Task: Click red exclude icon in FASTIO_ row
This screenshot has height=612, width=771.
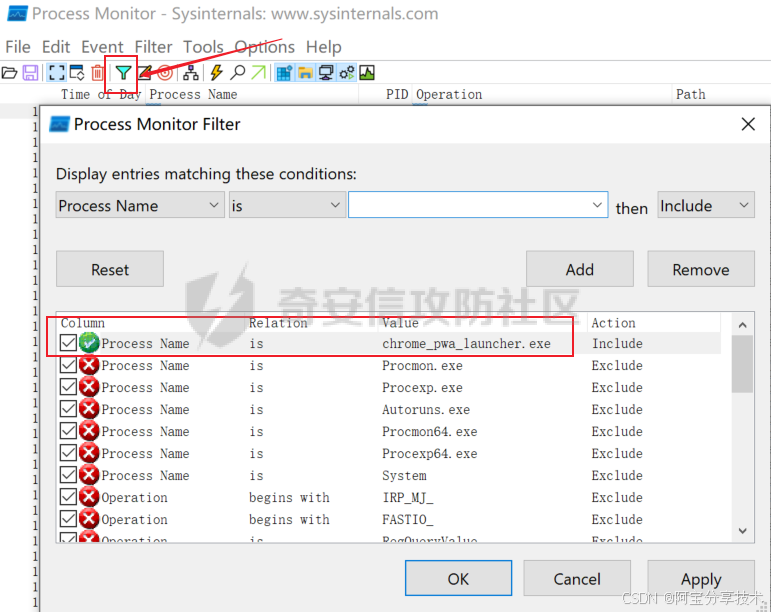Action: coord(89,519)
